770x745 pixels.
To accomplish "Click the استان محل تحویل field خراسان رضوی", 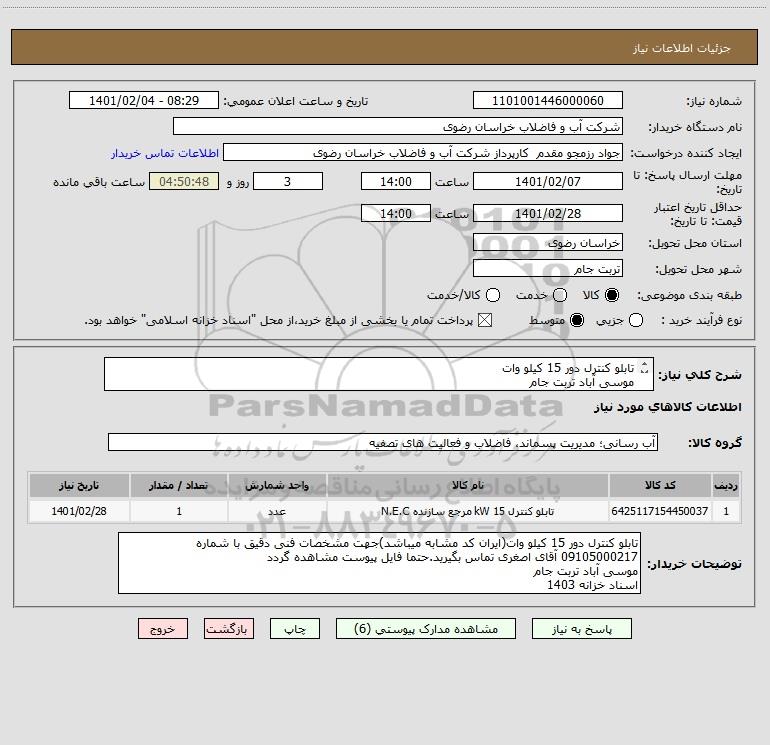I will (x=548, y=243).
